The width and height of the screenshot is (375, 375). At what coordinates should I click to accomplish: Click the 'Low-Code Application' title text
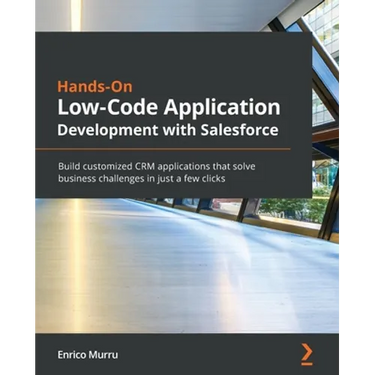169,107
